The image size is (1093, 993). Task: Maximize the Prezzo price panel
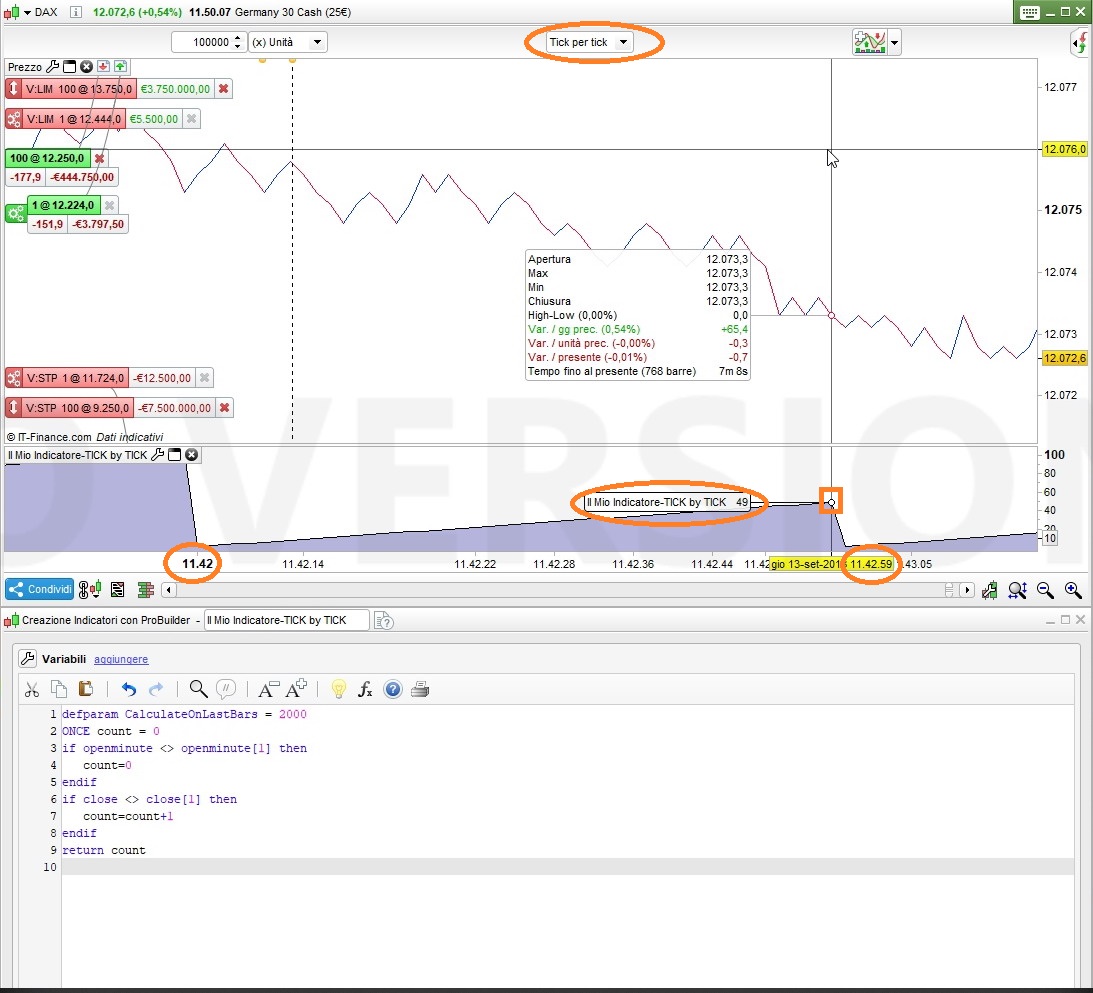pos(69,66)
